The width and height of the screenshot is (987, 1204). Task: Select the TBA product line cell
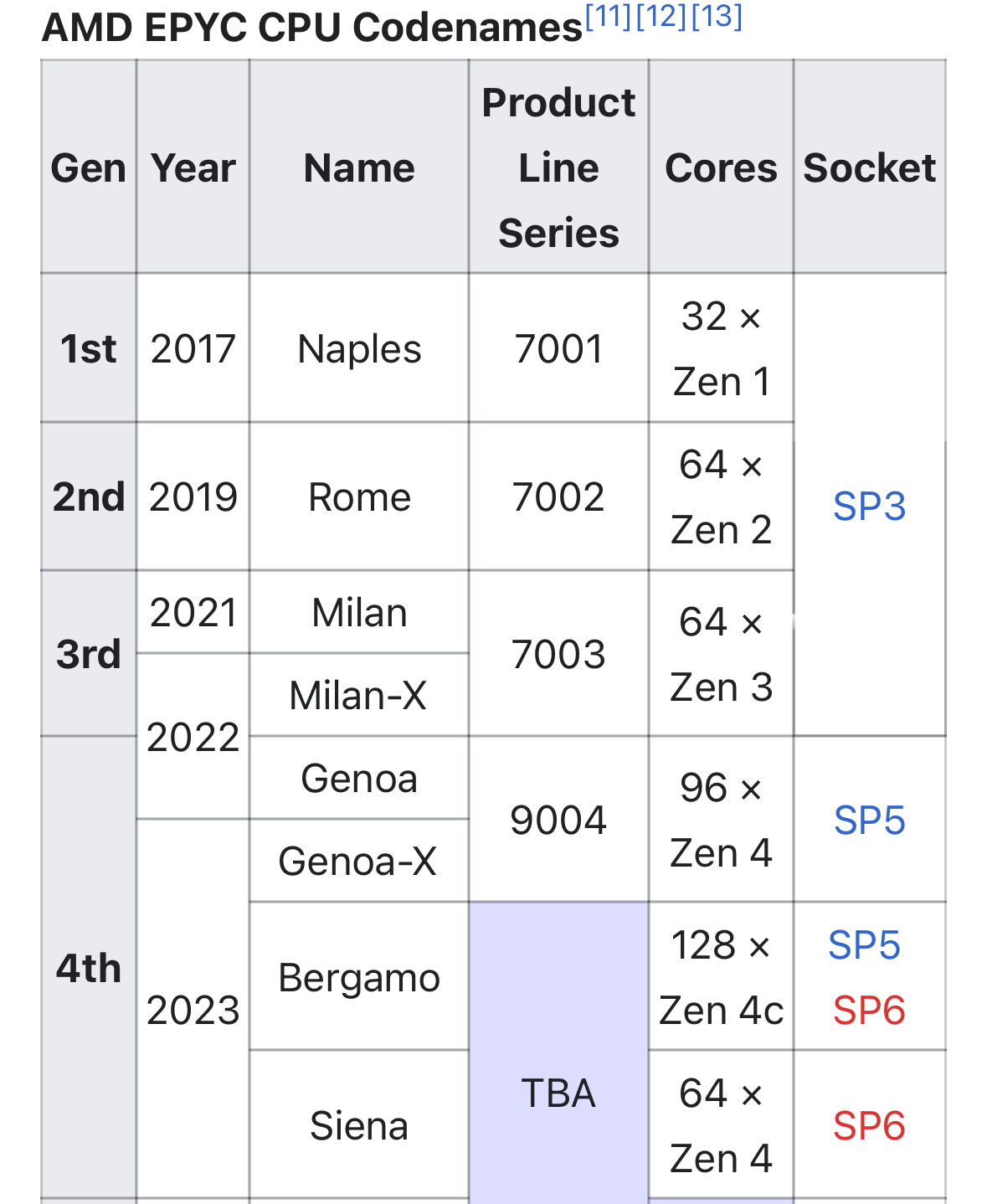[x=558, y=1053]
